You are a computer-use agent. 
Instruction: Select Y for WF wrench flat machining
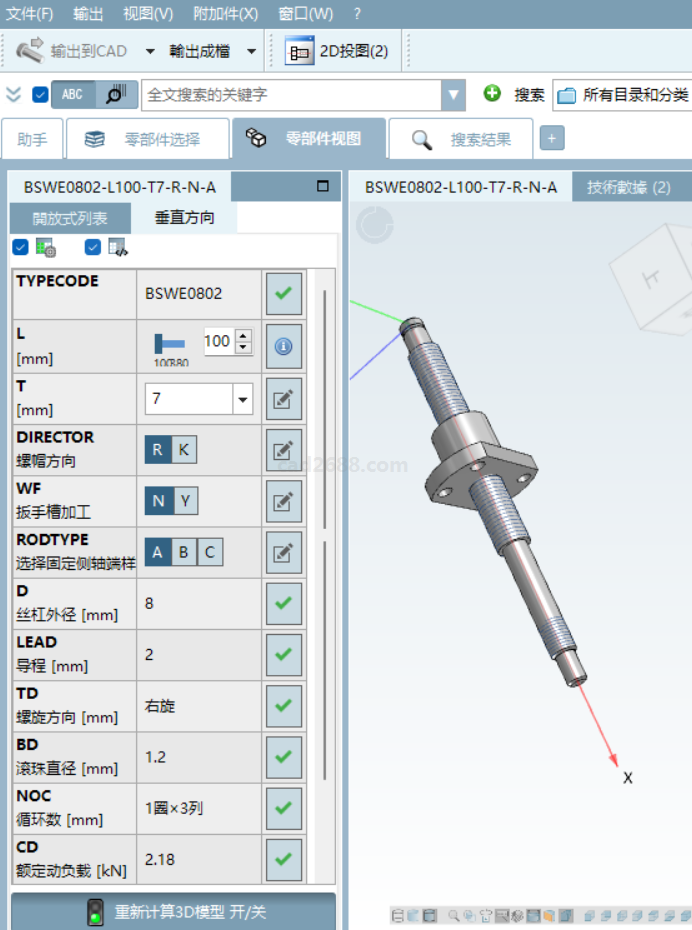[183, 501]
